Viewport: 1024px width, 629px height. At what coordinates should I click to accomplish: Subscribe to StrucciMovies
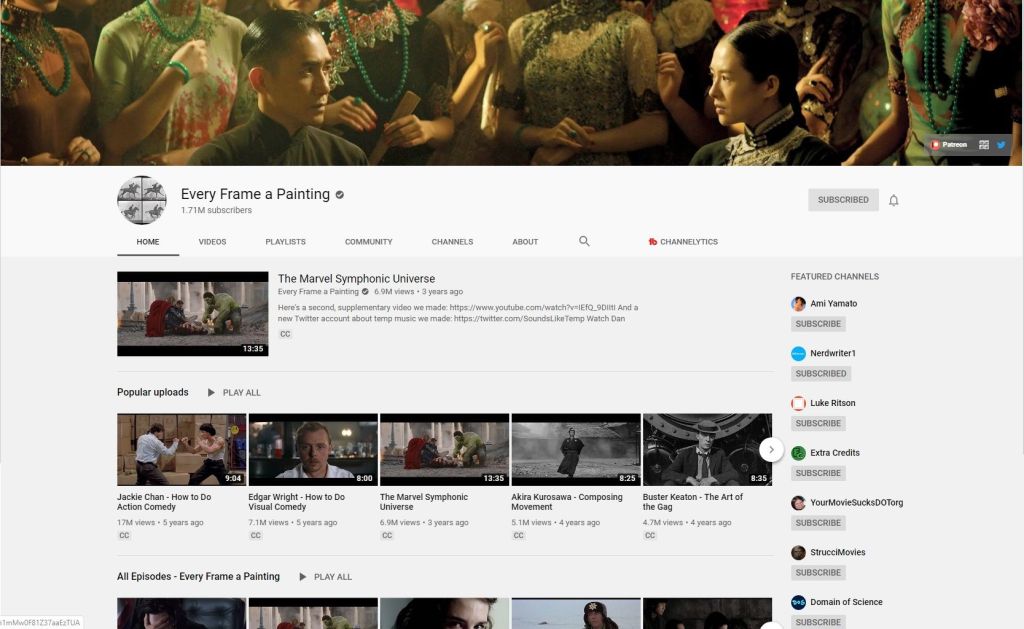[x=818, y=573]
